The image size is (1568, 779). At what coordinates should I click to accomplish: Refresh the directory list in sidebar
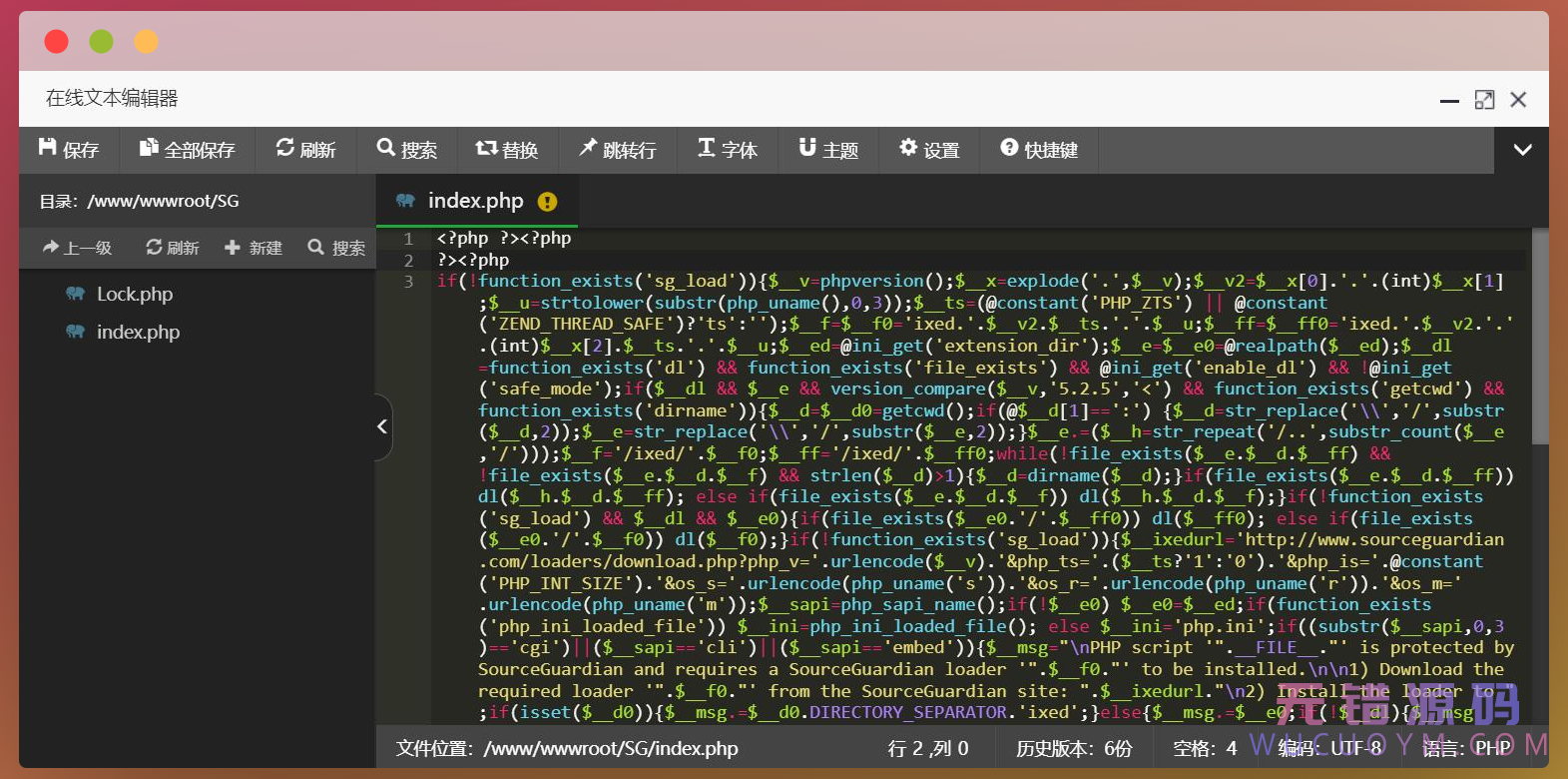click(x=173, y=248)
